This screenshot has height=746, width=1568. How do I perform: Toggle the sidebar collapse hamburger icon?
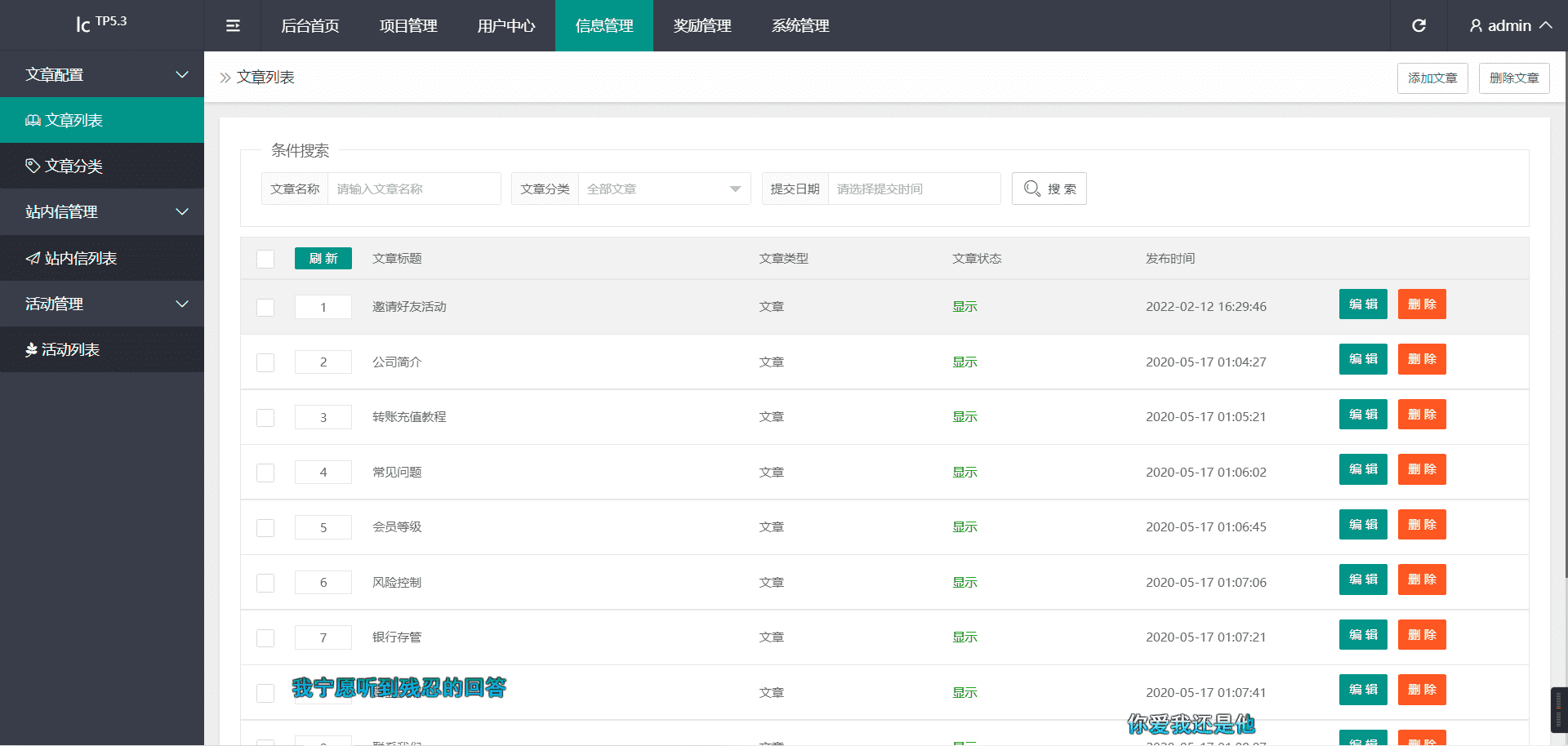click(233, 26)
